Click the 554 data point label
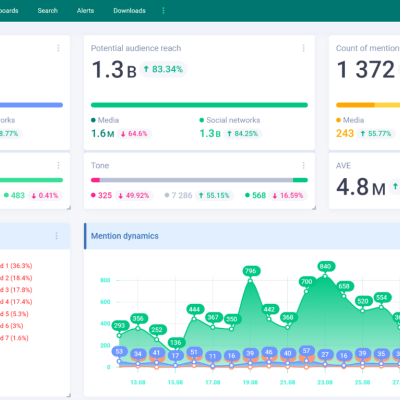 381,297
